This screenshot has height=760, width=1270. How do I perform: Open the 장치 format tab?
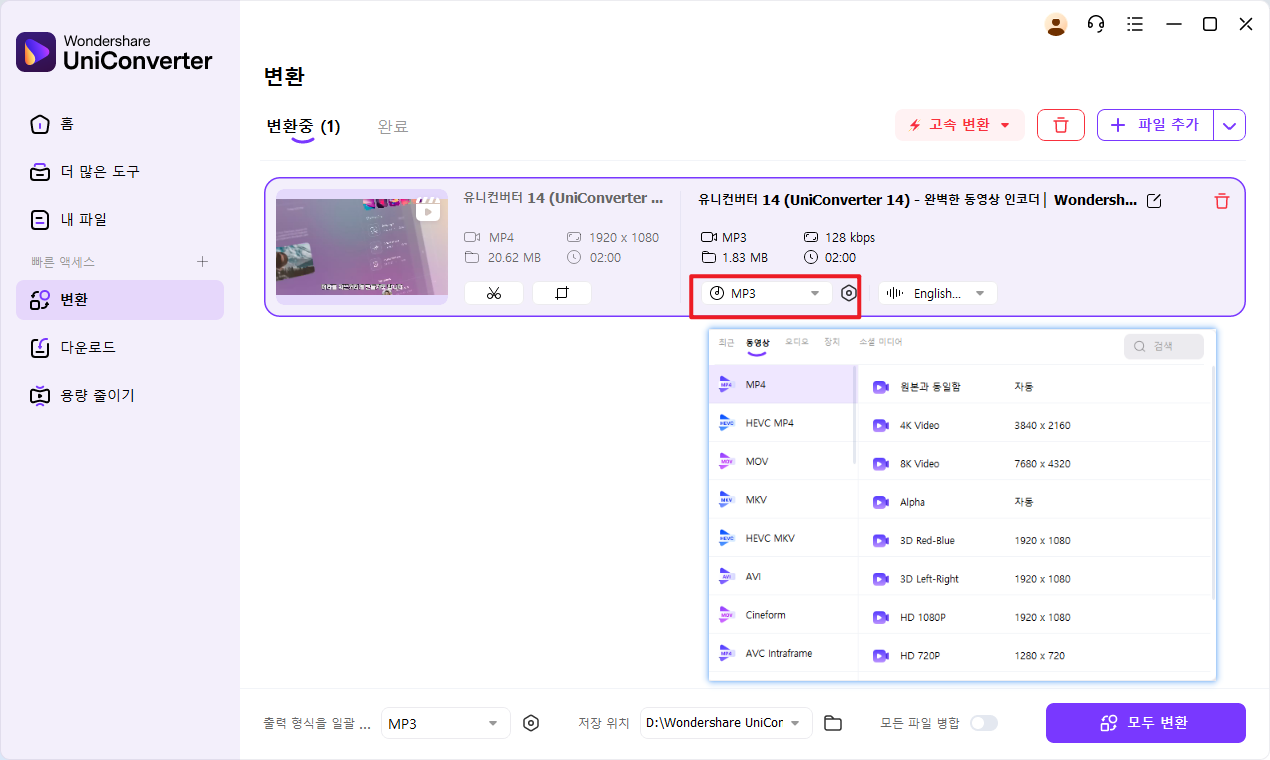[x=832, y=342]
